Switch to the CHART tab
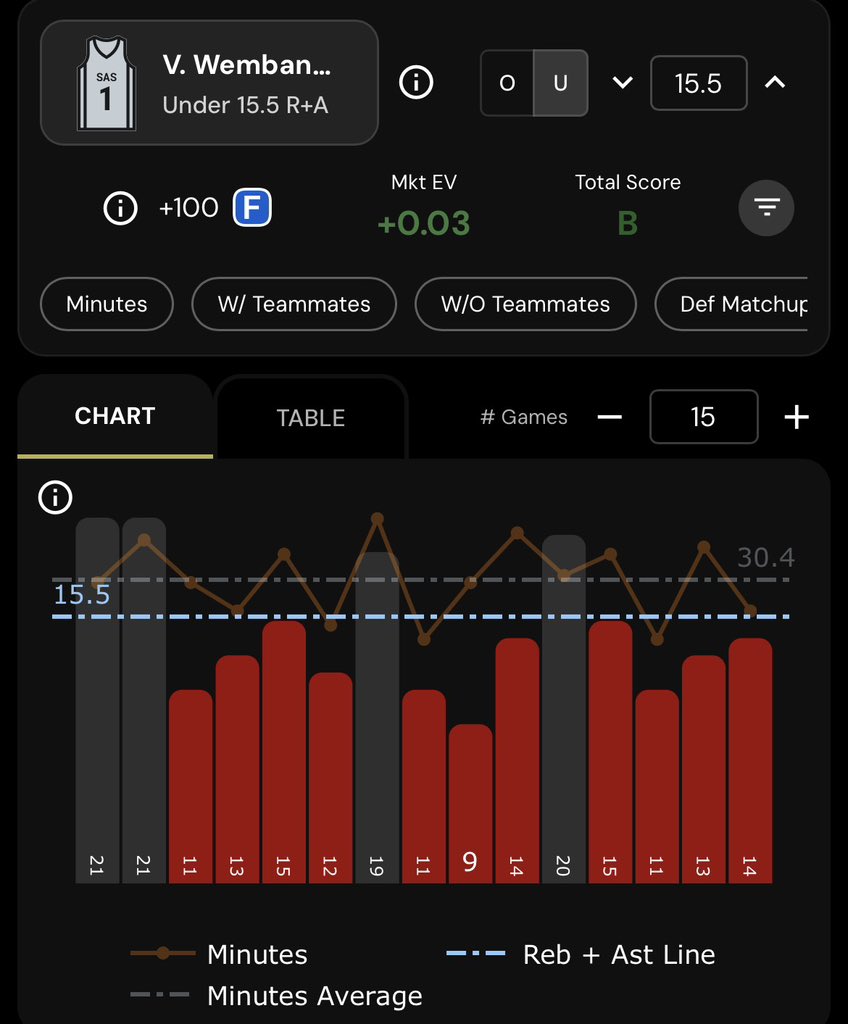This screenshot has height=1024, width=848. [115, 417]
